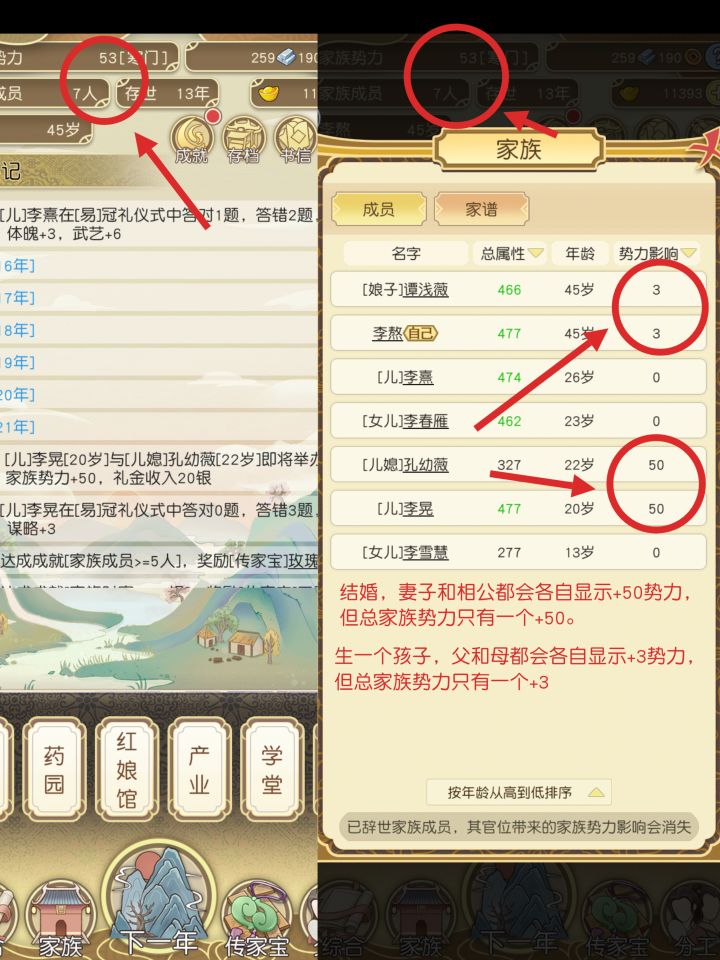Open the 产业 building button
The height and width of the screenshot is (960, 720).
coord(199,770)
